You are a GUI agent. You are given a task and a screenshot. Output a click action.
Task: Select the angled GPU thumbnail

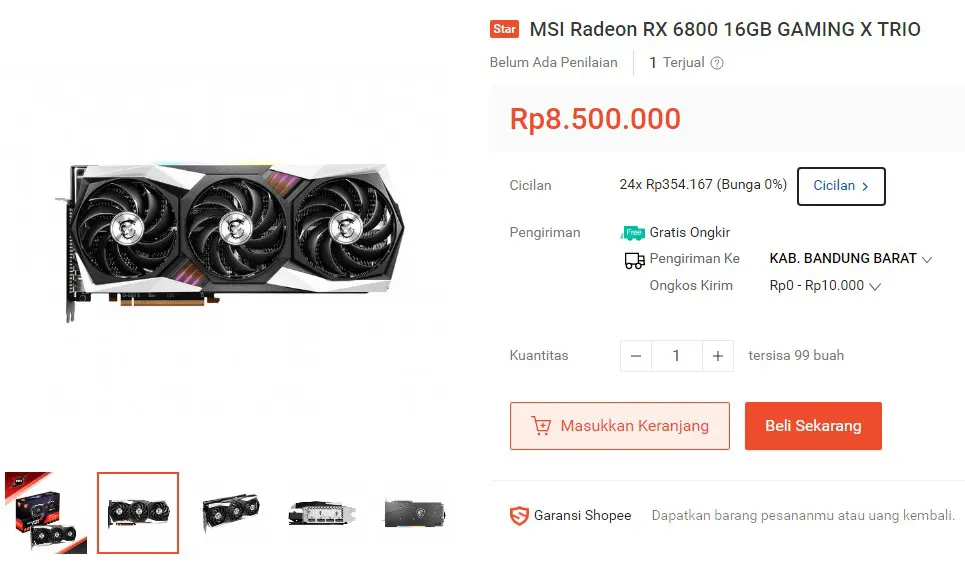coord(231,513)
